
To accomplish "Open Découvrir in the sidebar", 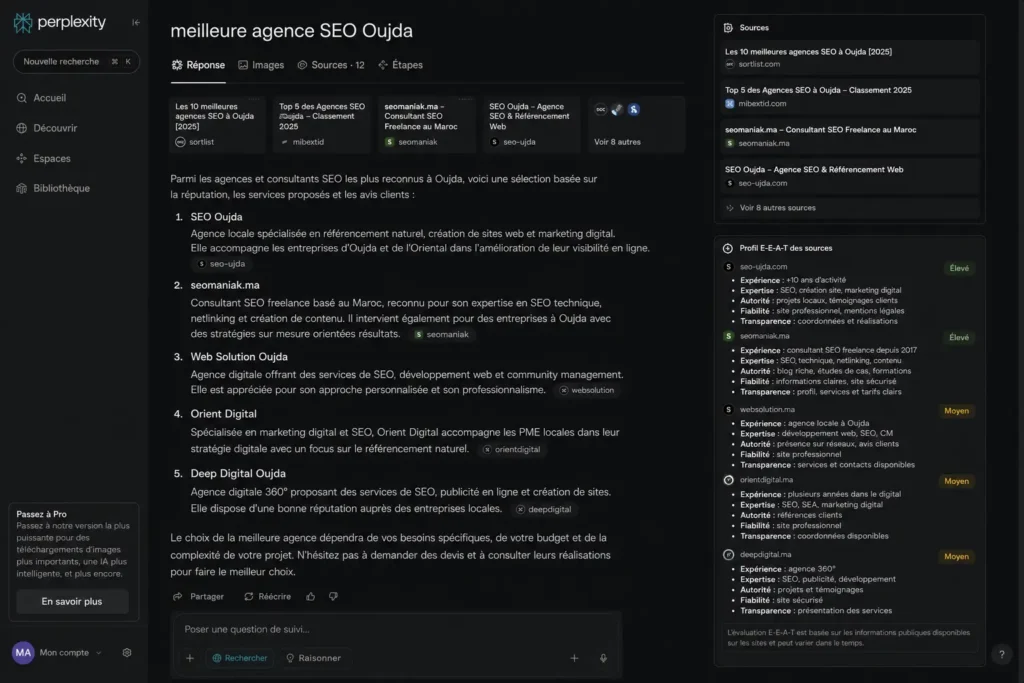I will [x=47, y=128].
